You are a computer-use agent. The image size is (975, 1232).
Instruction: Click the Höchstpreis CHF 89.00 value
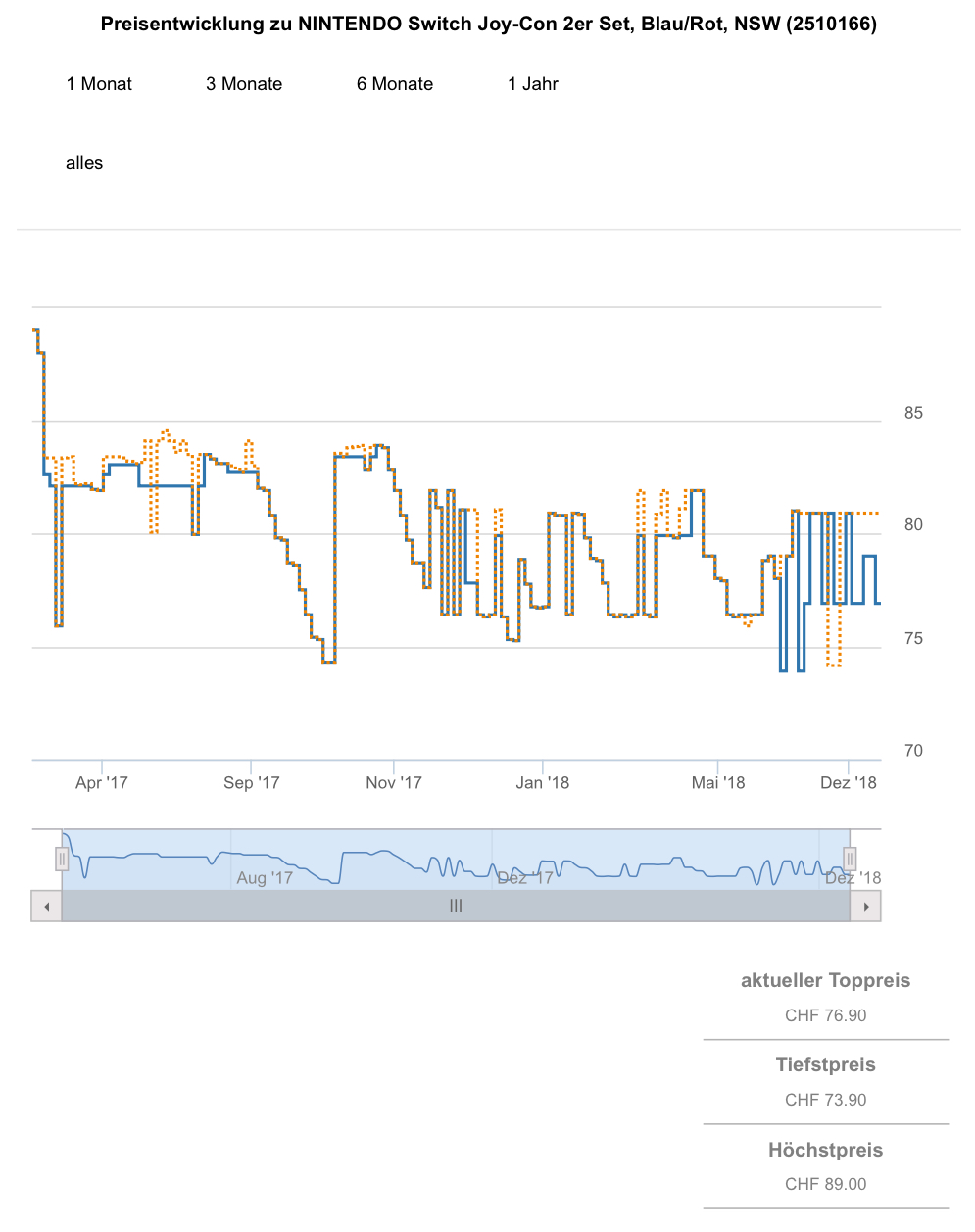click(x=825, y=1184)
